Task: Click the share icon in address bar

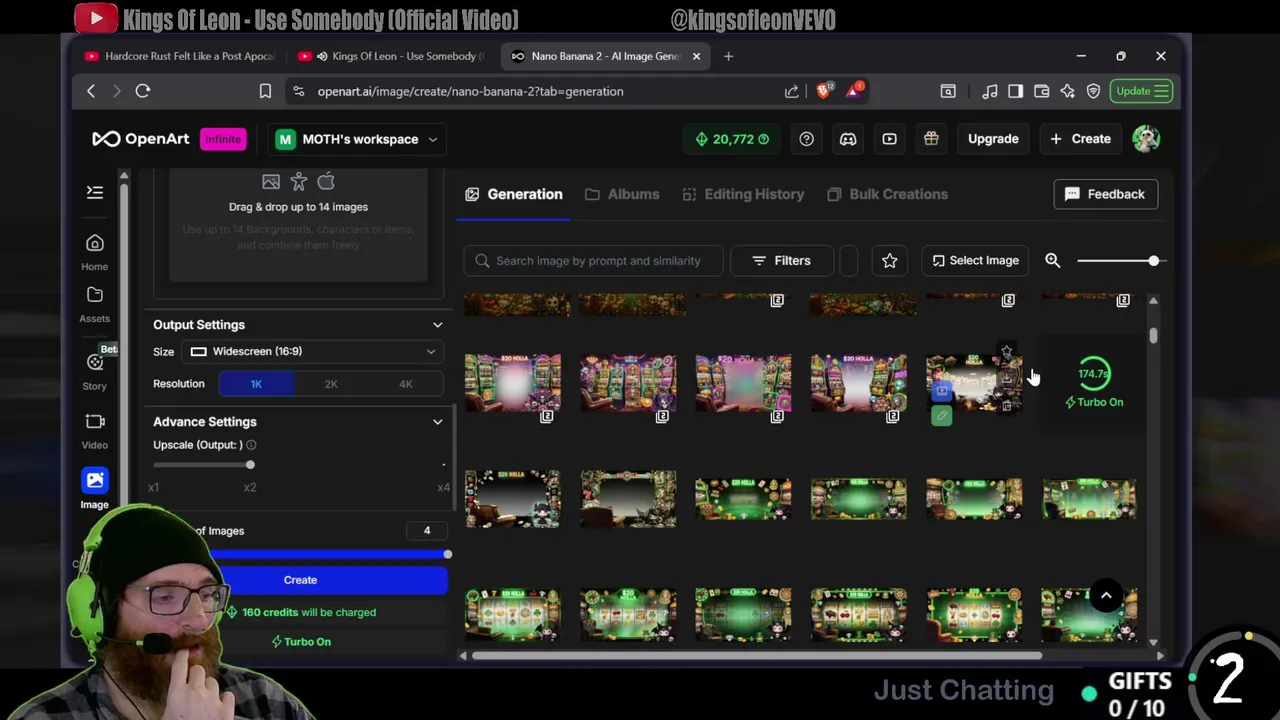Action: click(x=792, y=91)
